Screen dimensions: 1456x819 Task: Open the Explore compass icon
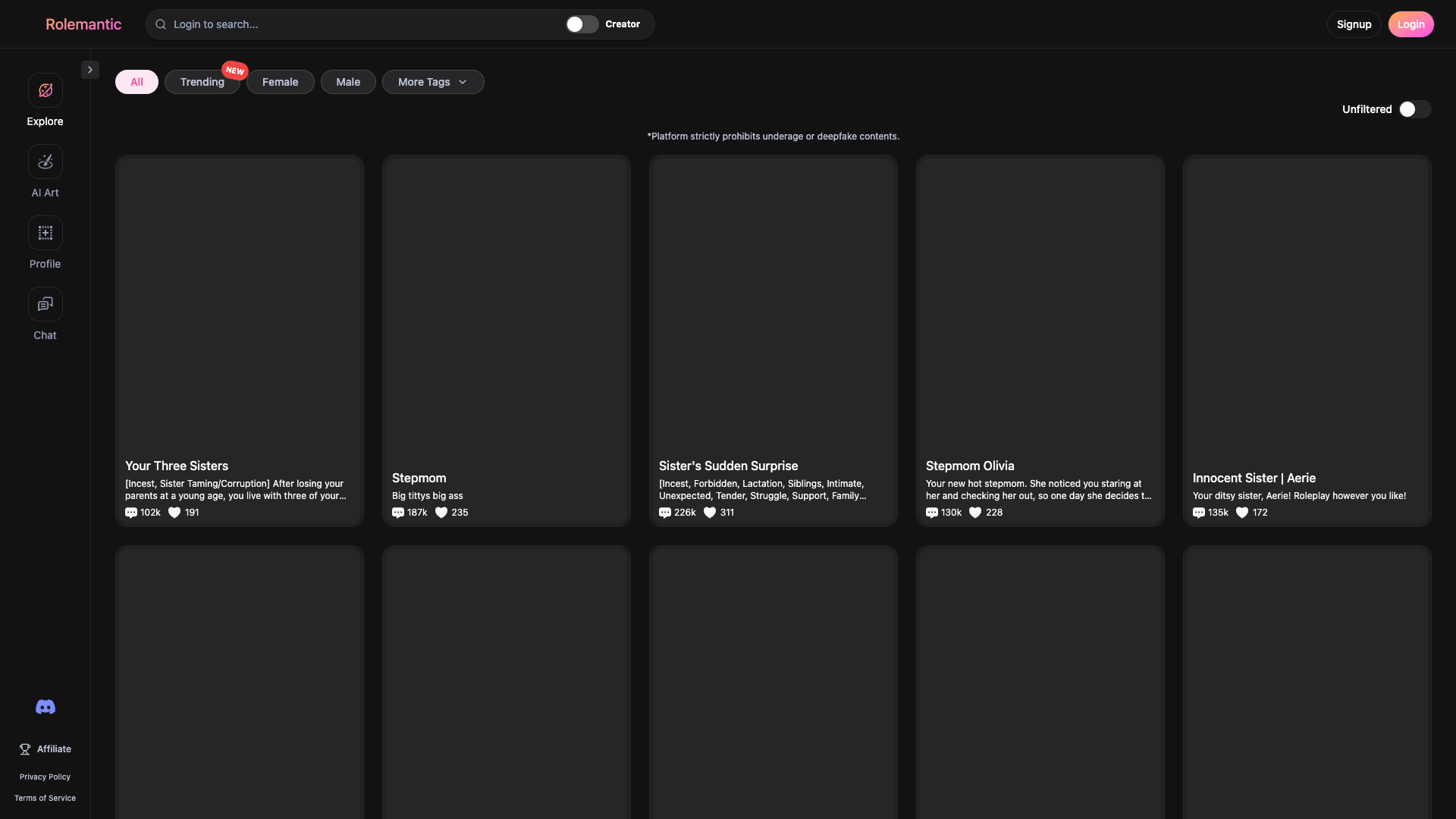tap(45, 90)
